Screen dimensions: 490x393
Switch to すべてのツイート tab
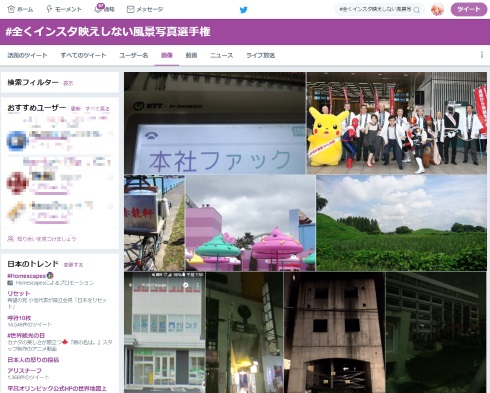pyautogui.click(x=83, y=55)
